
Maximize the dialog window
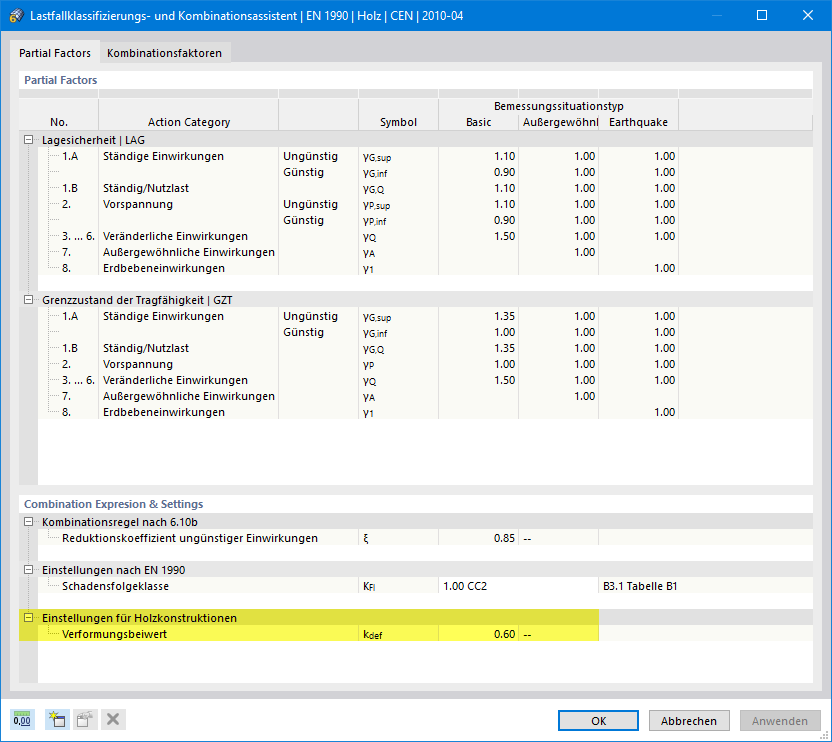761,15
